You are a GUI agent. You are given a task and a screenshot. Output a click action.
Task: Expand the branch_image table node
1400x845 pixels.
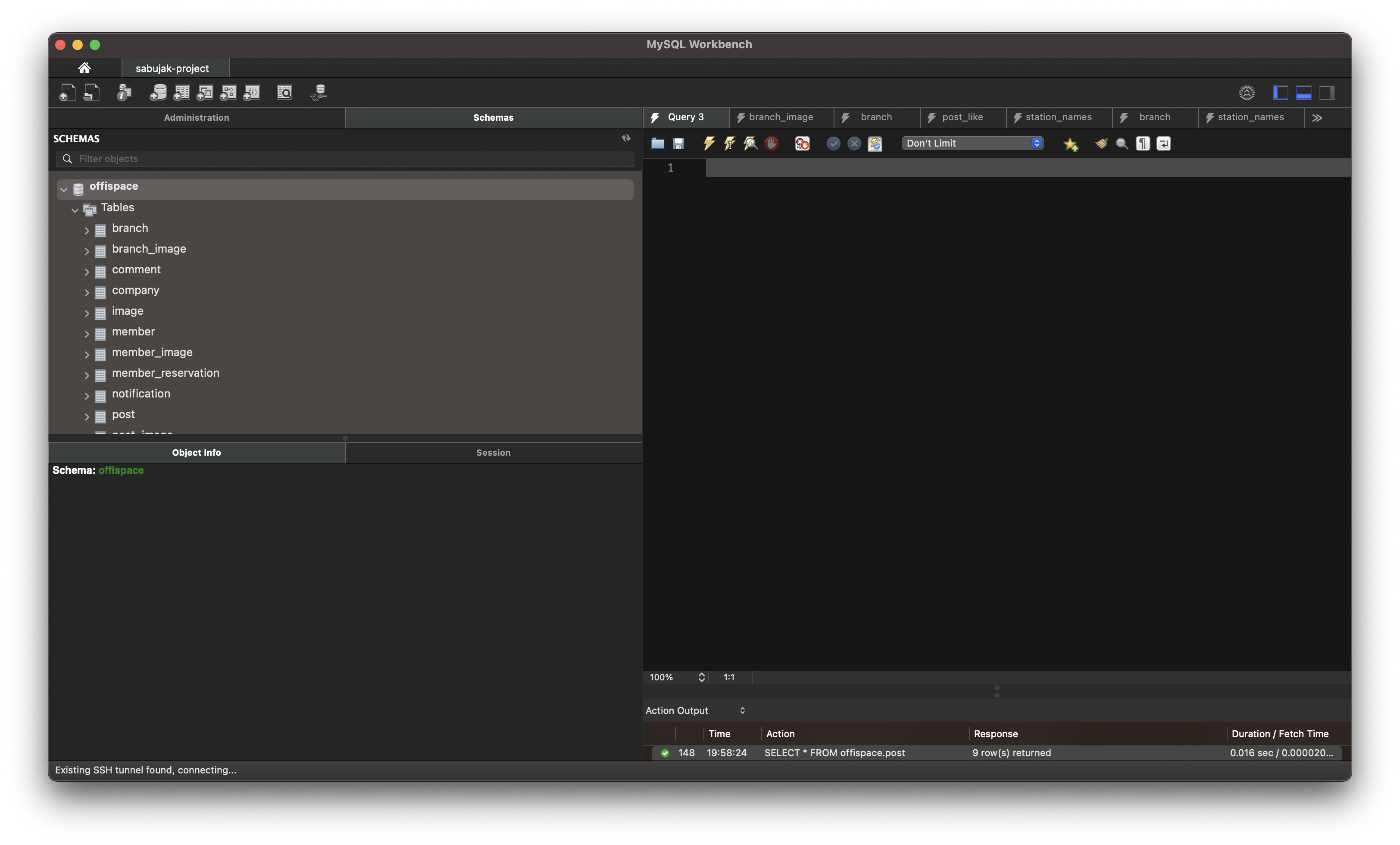[86, 251]
